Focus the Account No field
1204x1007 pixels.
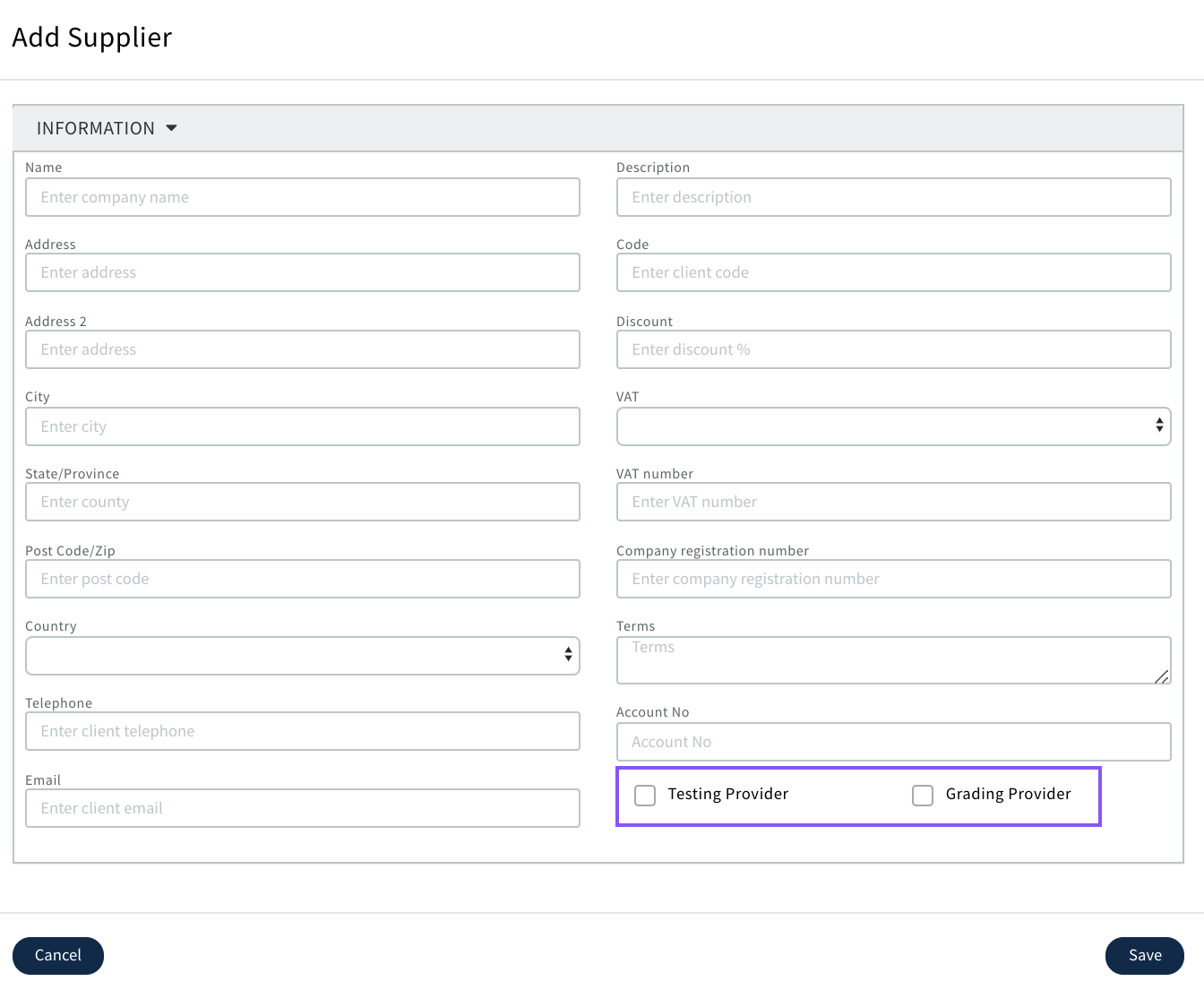click(893, 742)
